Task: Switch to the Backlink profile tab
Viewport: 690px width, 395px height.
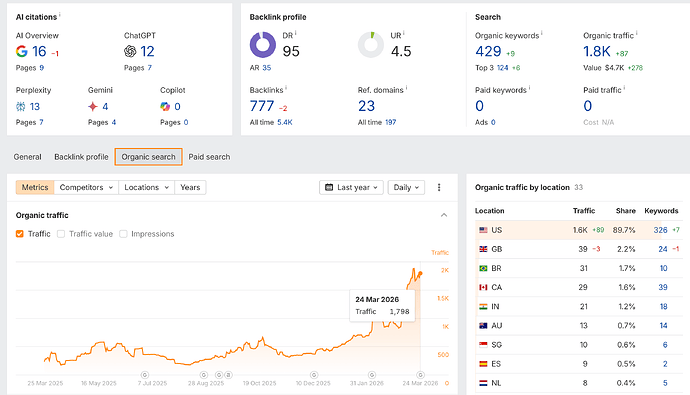Action: (x=81, y=157)
